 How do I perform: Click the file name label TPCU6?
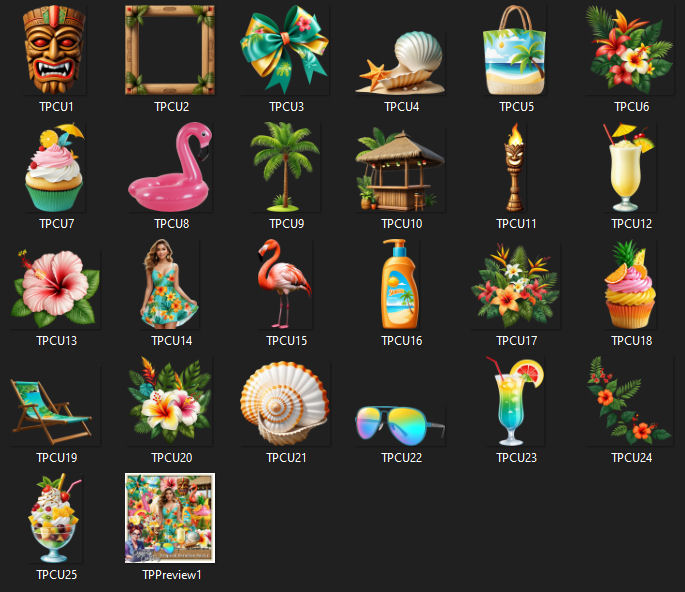(x=632, y=107)
